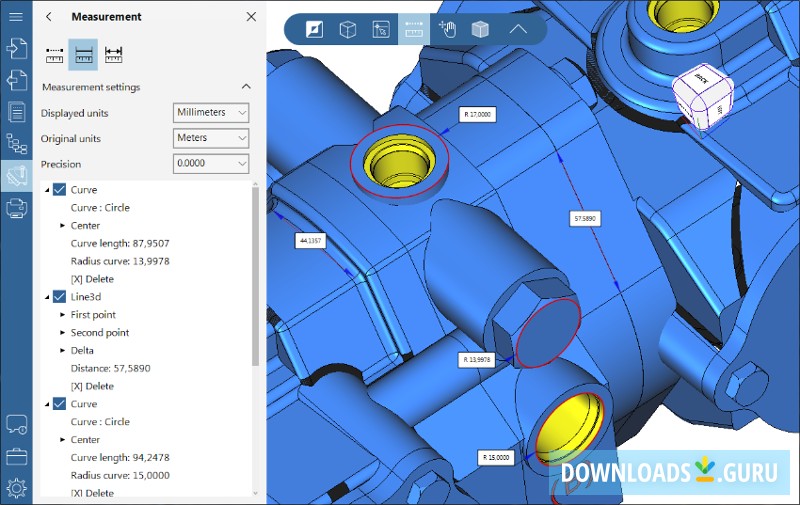Go back using the Measurement panel arrow
800x505 pixels.
pyautogui.click(x=49, y=17)
